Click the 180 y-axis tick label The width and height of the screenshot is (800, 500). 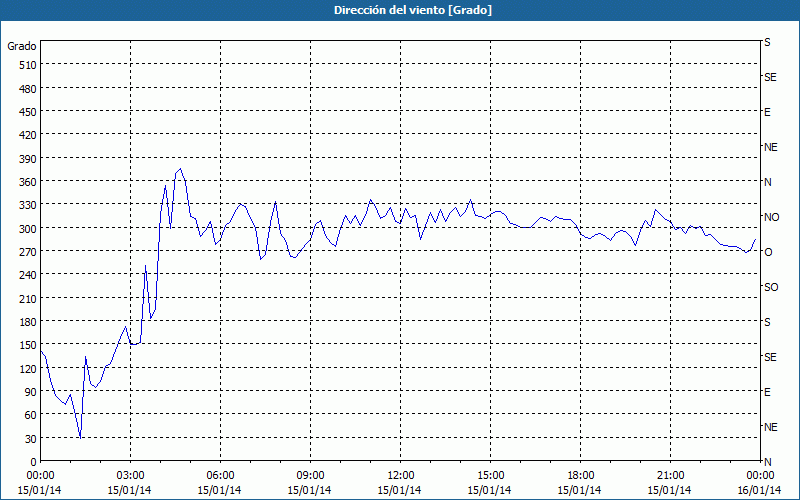pyautogui.click(x=28, y=322)
